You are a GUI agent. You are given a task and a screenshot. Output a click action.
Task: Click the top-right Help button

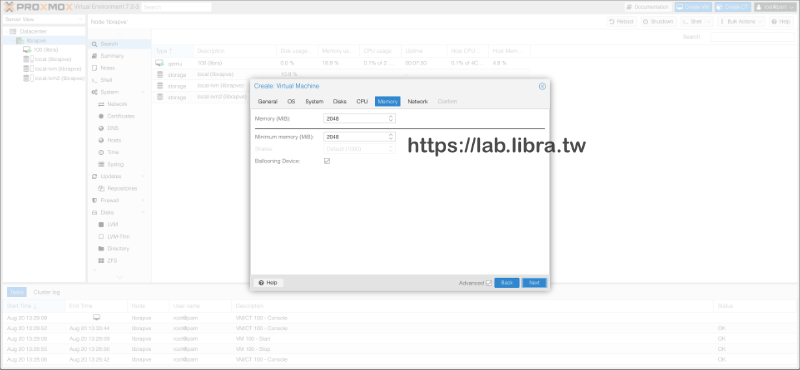[x=781, y=22]
